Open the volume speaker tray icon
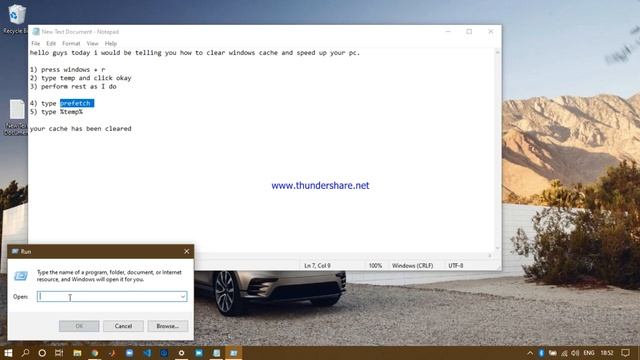Image resolution: width=640 pixels, height=360 pixels. tap(576, 353)
